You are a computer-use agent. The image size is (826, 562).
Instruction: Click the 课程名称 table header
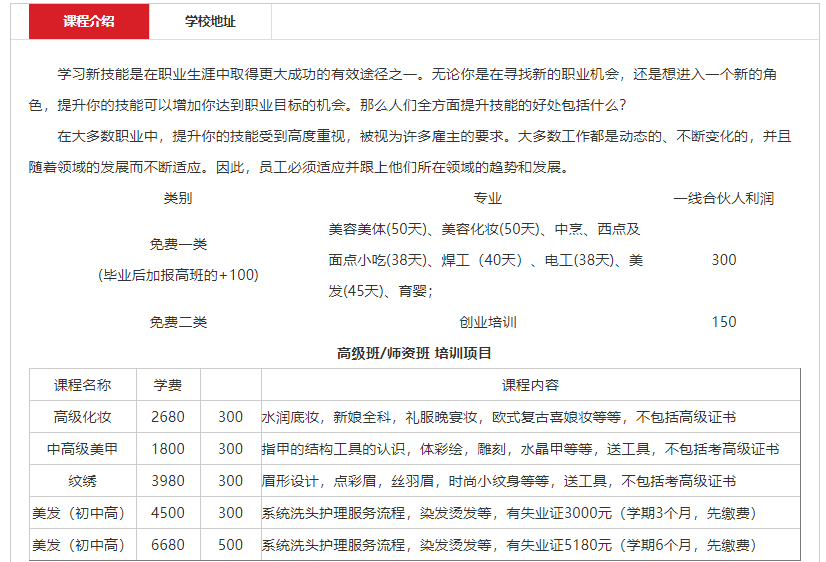click(83, 385)
